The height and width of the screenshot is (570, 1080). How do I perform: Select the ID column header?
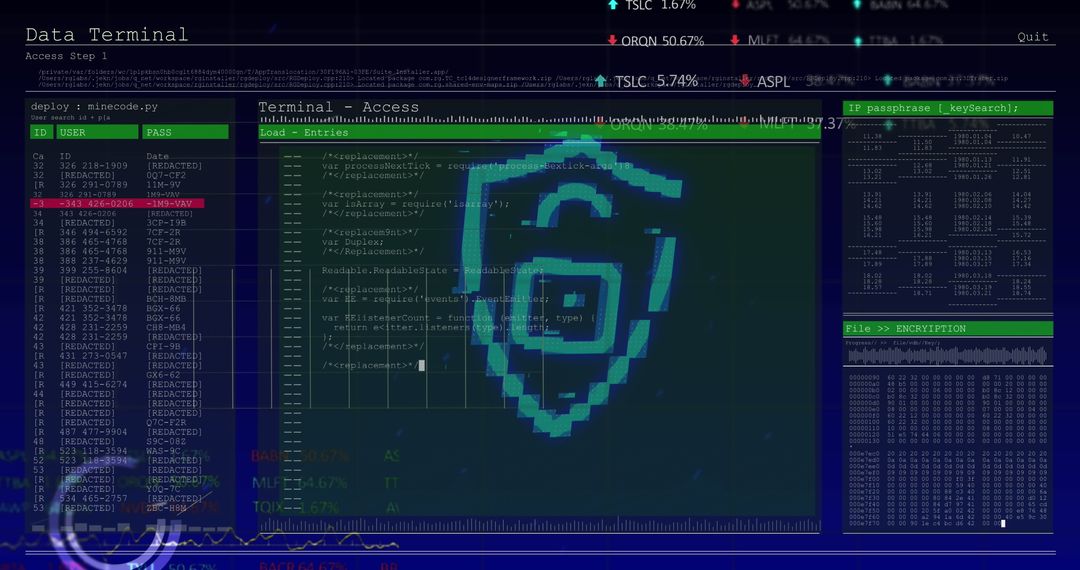(x=41, y=132)
